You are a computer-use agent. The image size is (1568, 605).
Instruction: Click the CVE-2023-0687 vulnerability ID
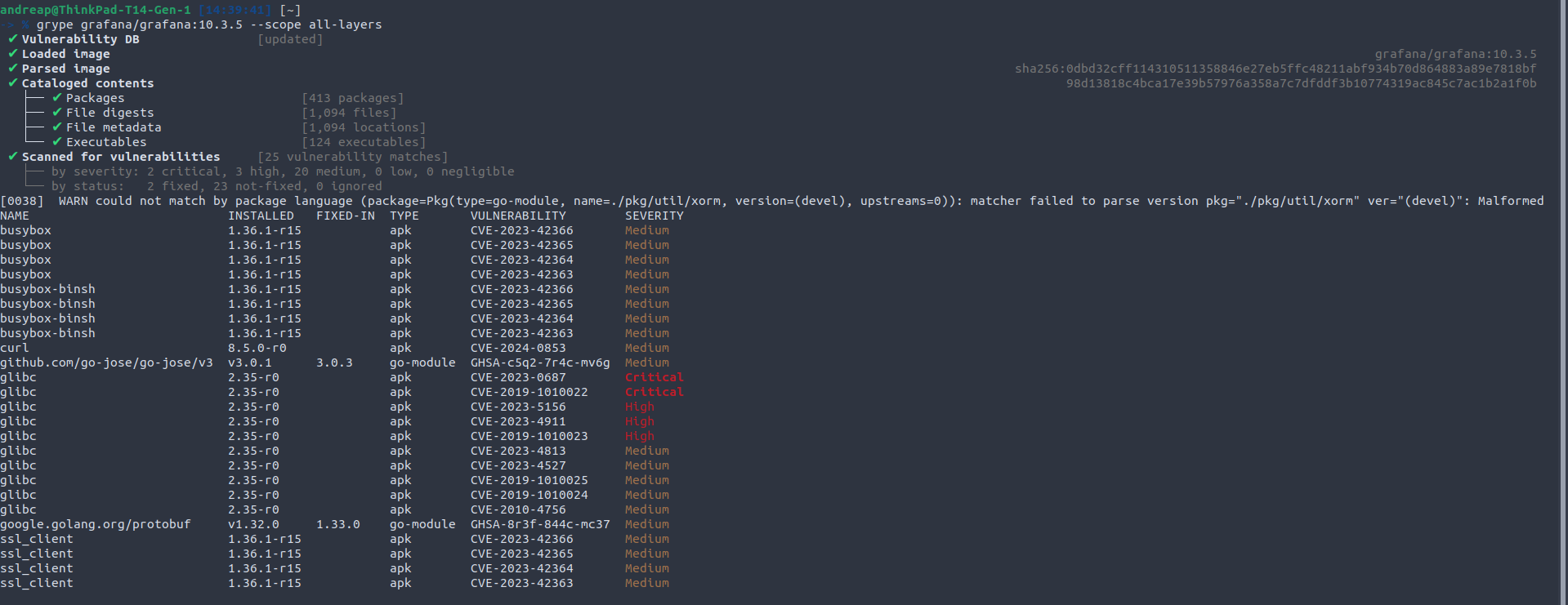coord(518,377)
